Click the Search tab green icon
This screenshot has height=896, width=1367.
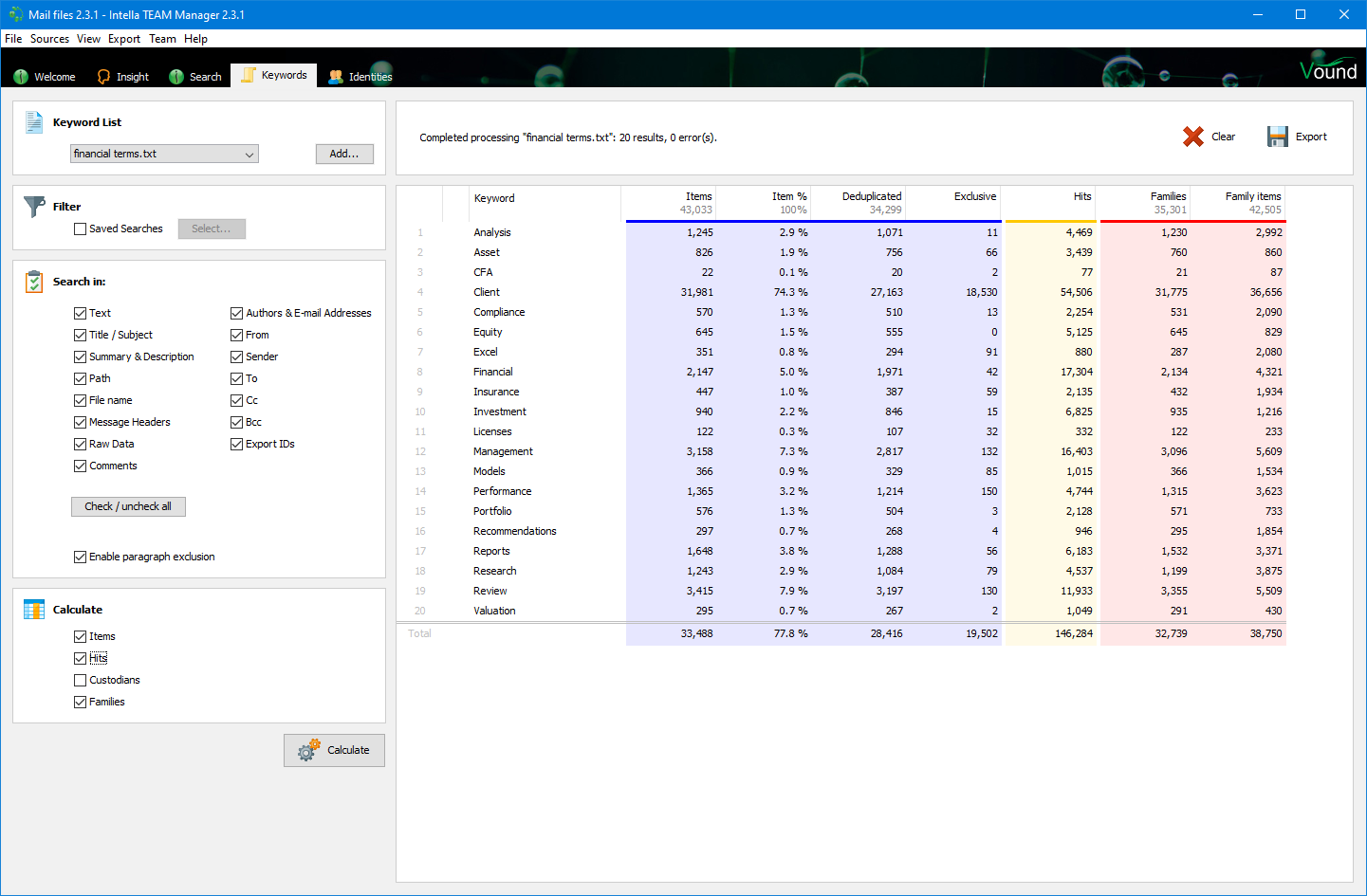point(176,77)
